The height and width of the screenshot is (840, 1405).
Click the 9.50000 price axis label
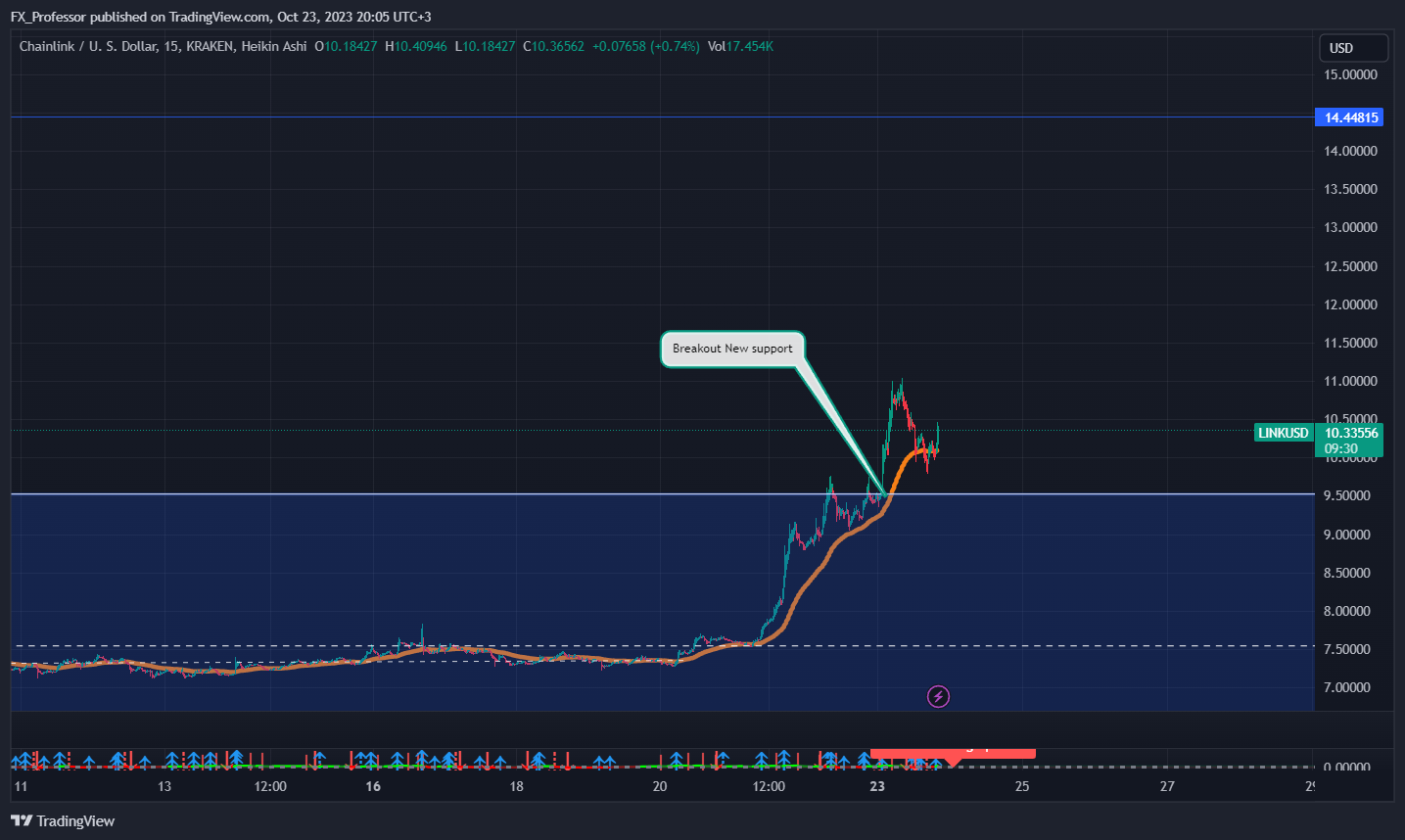pos(1346,495)
